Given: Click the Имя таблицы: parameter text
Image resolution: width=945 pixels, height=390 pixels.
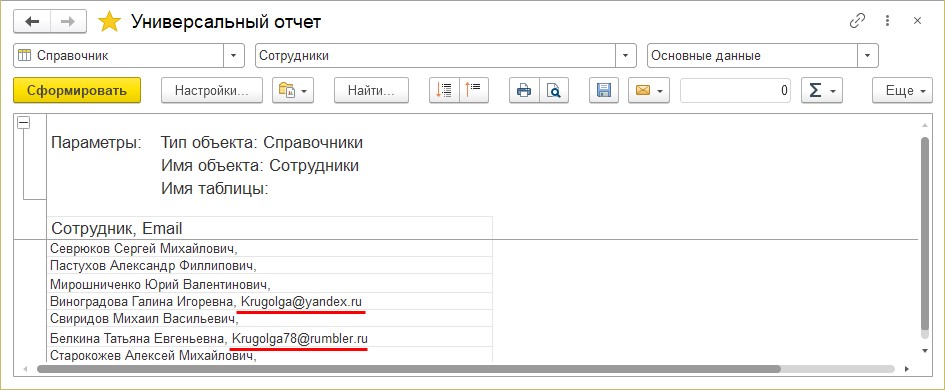Looking at the screenshot, I should [215, 188].
